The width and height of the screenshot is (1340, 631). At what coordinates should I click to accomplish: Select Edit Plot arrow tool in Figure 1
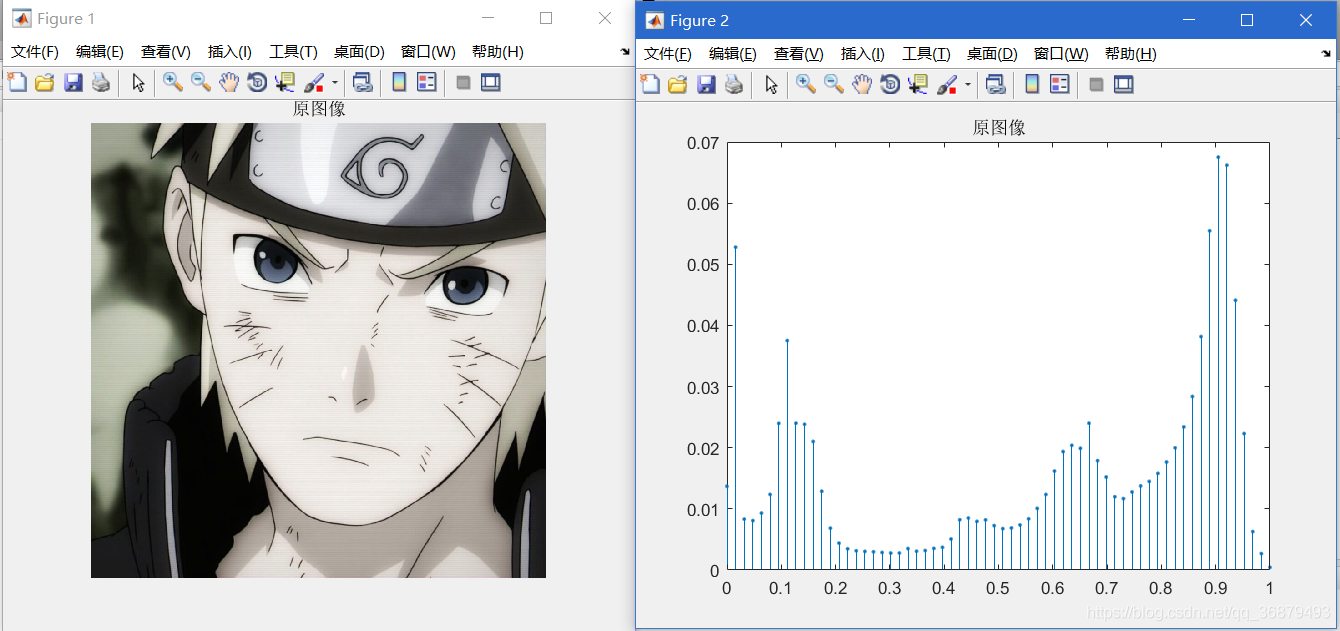pyautogui.click(x=139, y=82)
